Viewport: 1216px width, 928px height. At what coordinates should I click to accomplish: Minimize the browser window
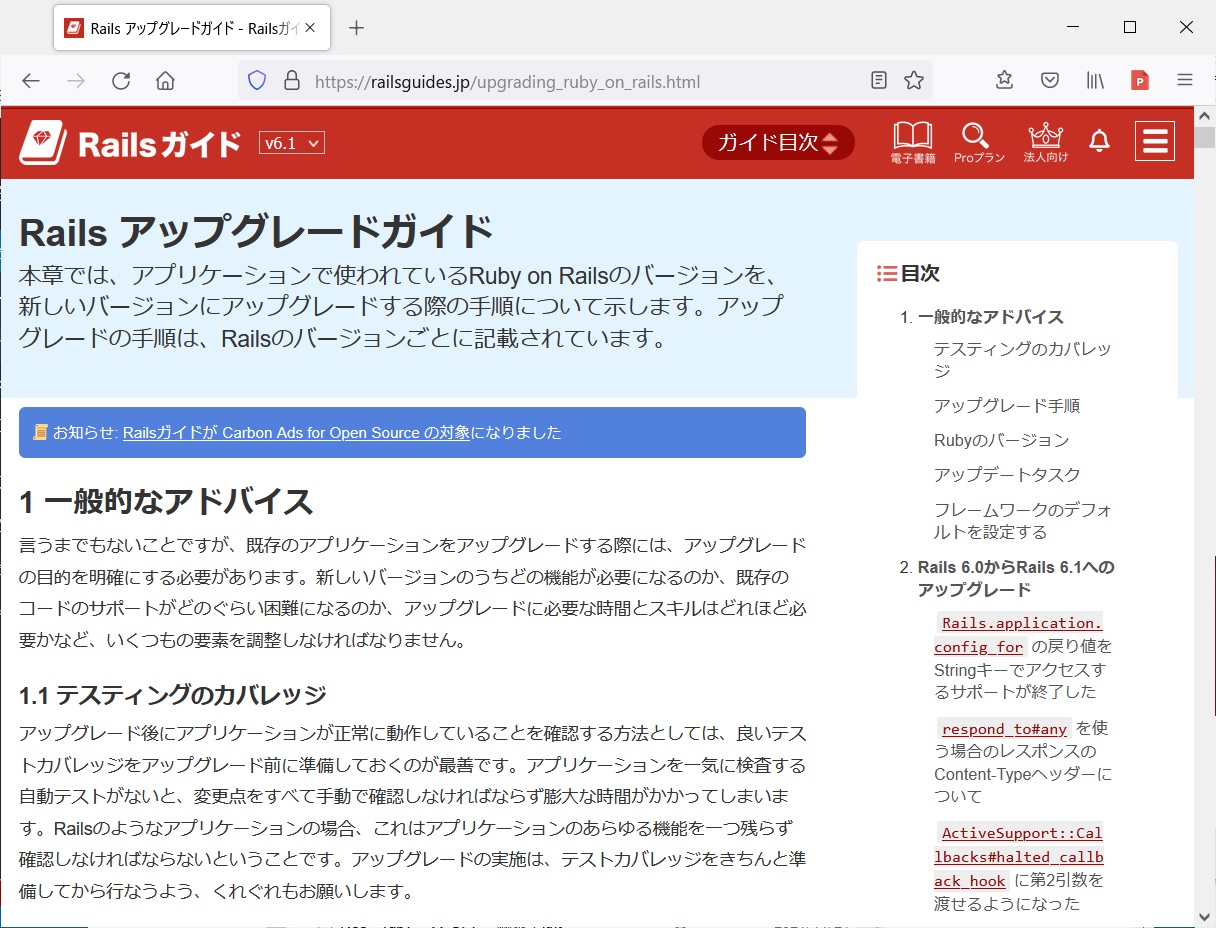1075,28
